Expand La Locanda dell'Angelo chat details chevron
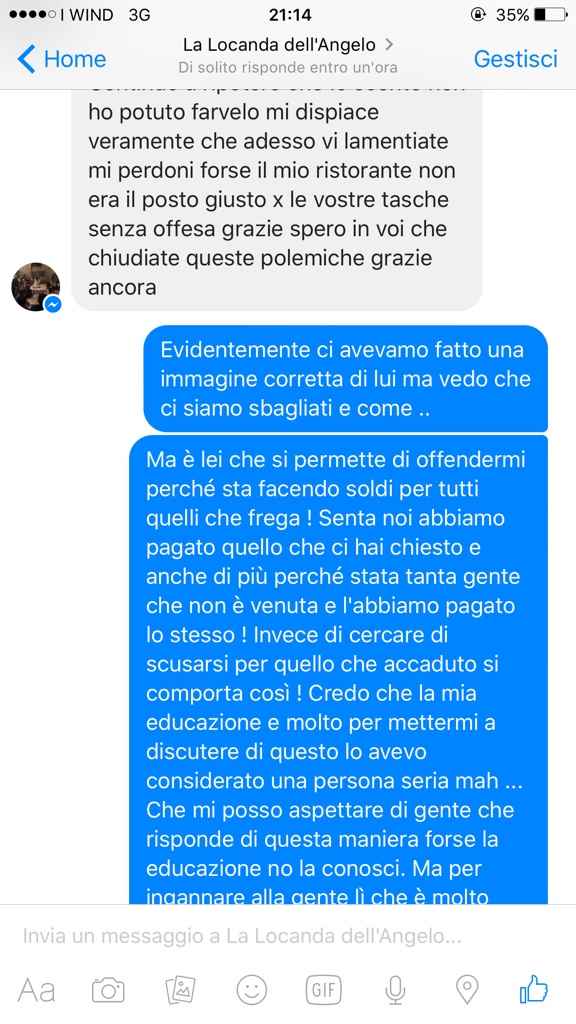The width and height of the screenshot is (576, 1024). [389, 44]
